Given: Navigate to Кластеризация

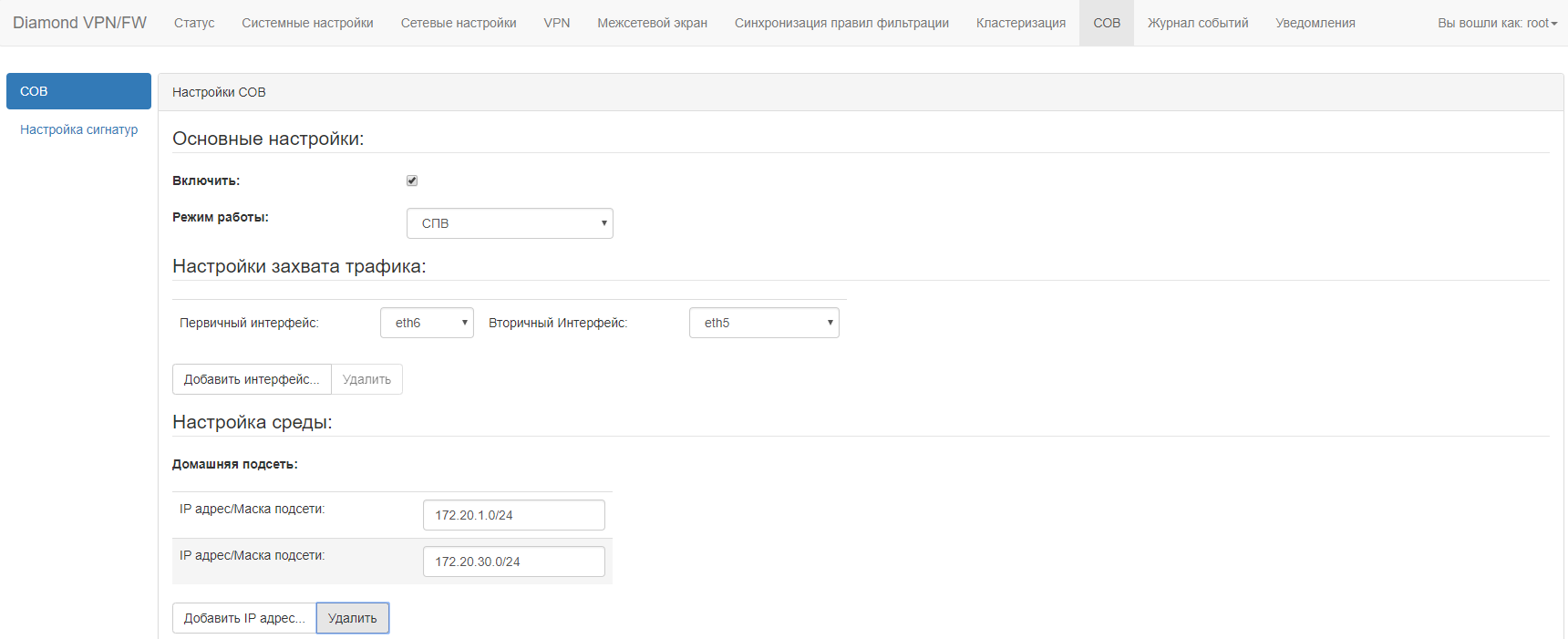Looking at the screenshot, I should (x=1021, y=23).
